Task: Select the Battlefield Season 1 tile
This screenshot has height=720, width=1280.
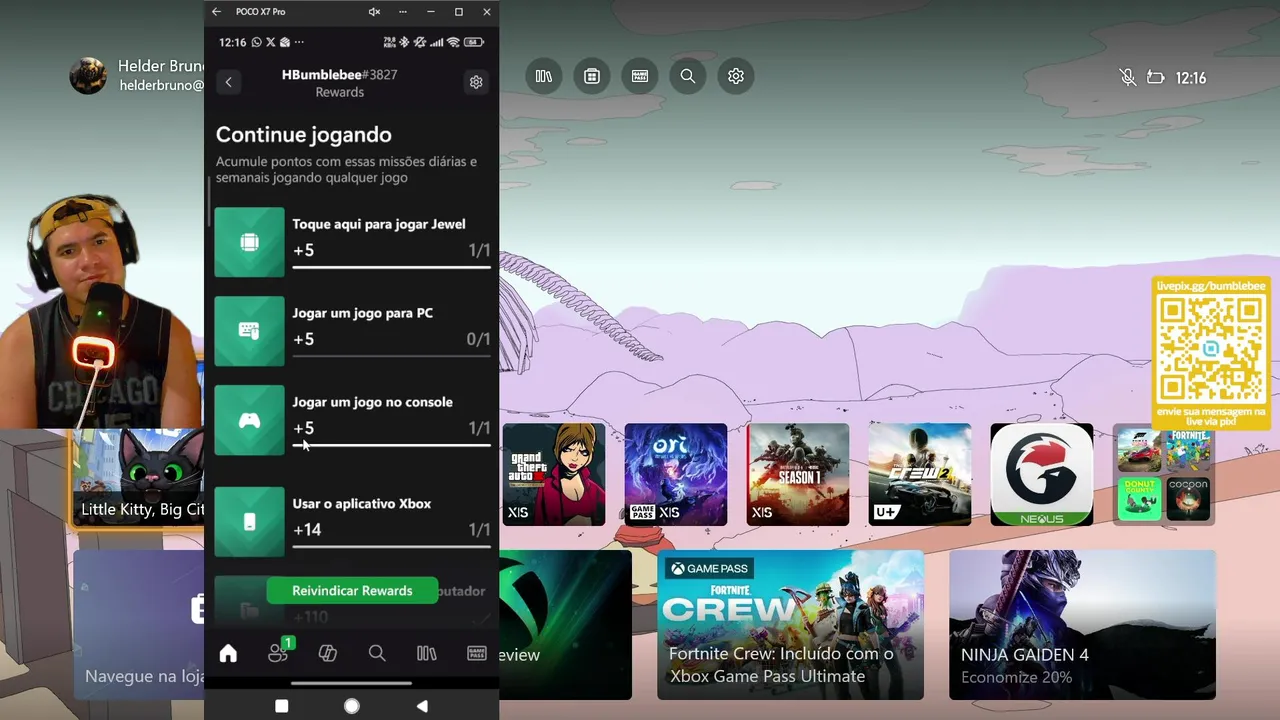Action: pyautogui.click(x=798, y=474)
